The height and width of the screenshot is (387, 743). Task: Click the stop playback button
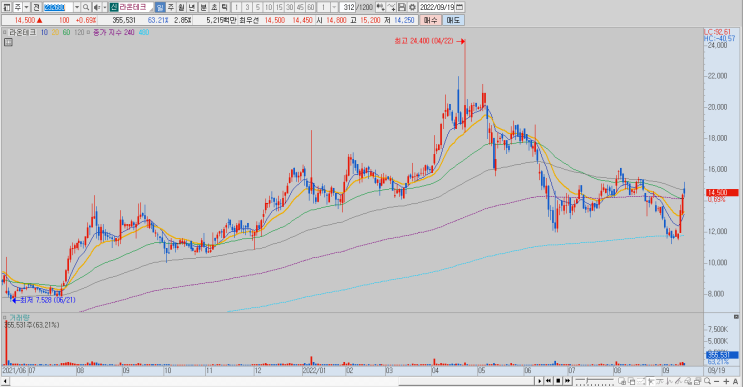click(x=558, y=381)
